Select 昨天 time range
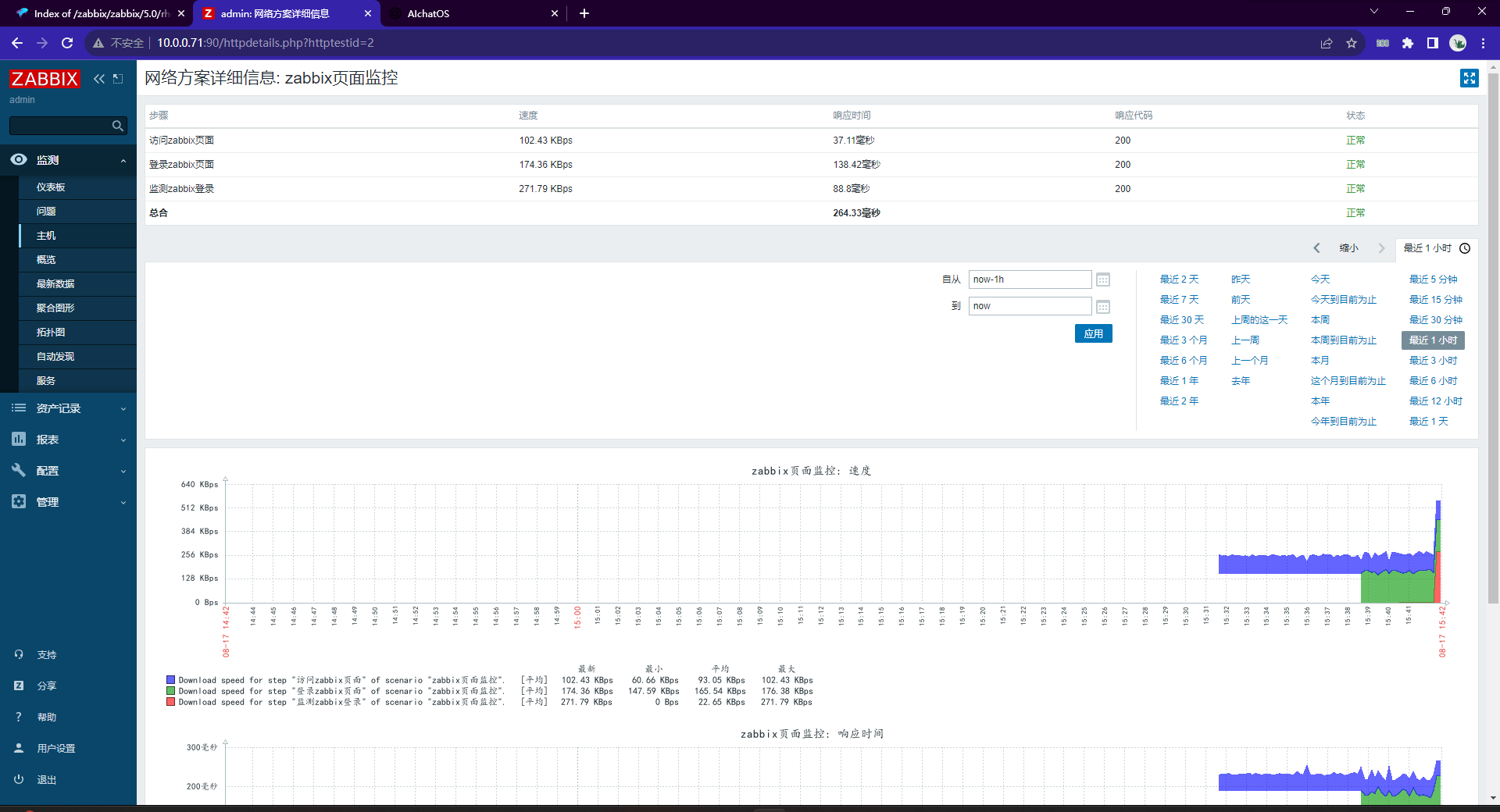1500x812 pixels. coord(1241,280)
